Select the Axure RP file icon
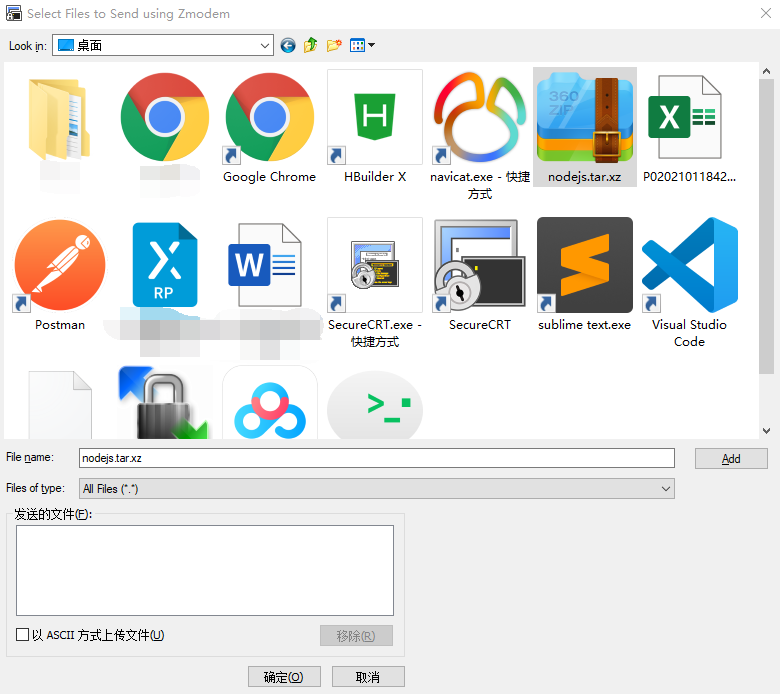The image size is (784, 696). point(165,265)
